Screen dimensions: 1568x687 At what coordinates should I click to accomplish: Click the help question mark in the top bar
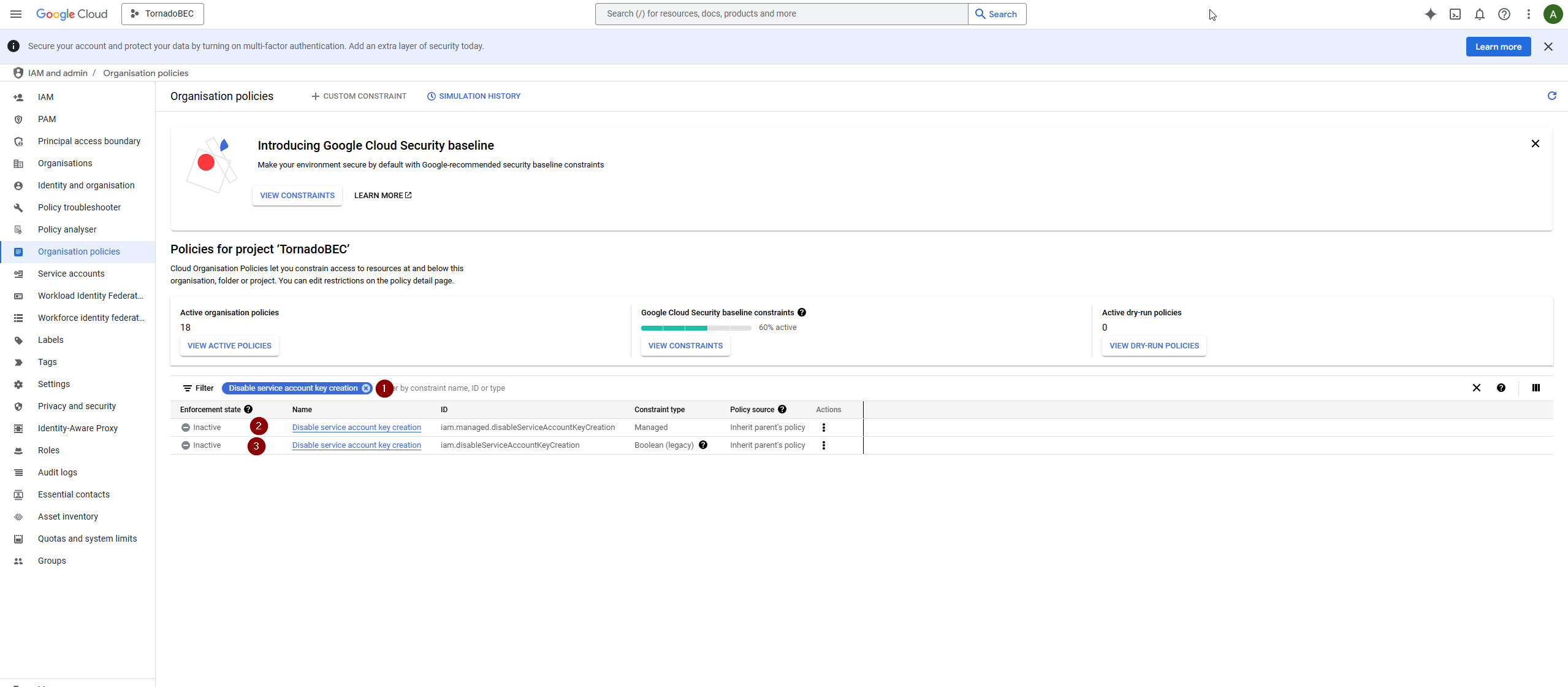[x=1504, y=14]
